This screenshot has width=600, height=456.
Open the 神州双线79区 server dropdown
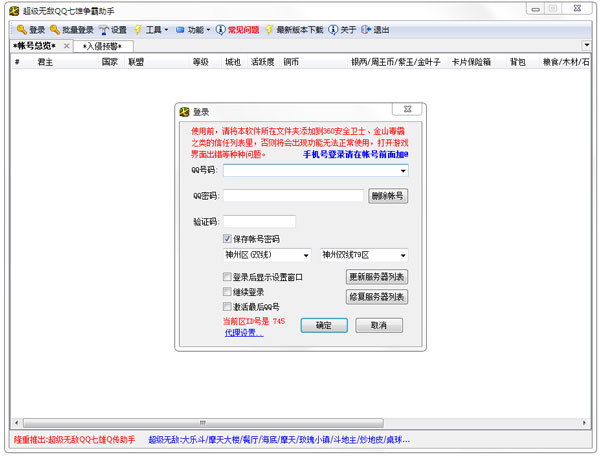tap(364, 255)
